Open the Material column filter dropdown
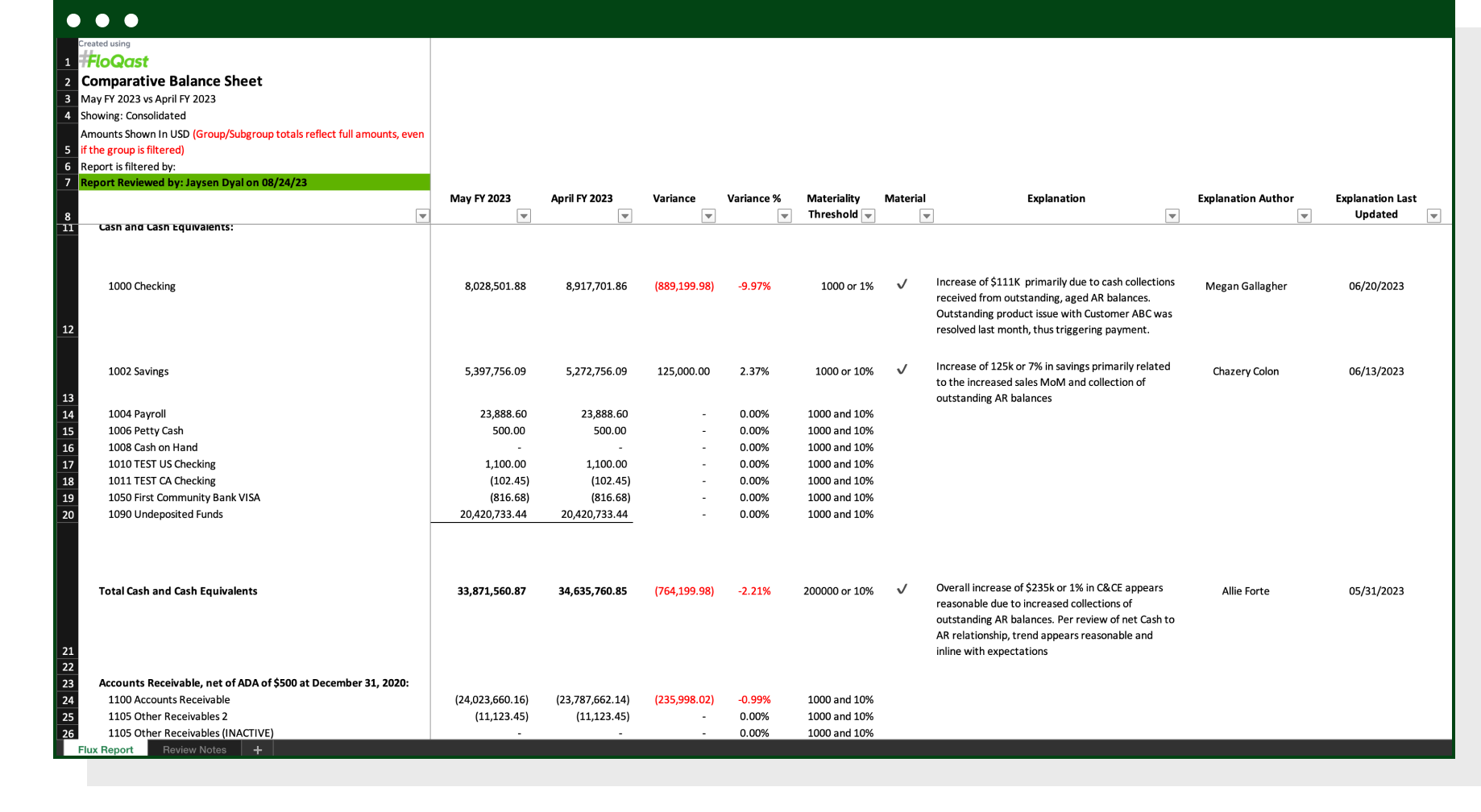This screenshot has height=812, width=1481. pos(927,216)
